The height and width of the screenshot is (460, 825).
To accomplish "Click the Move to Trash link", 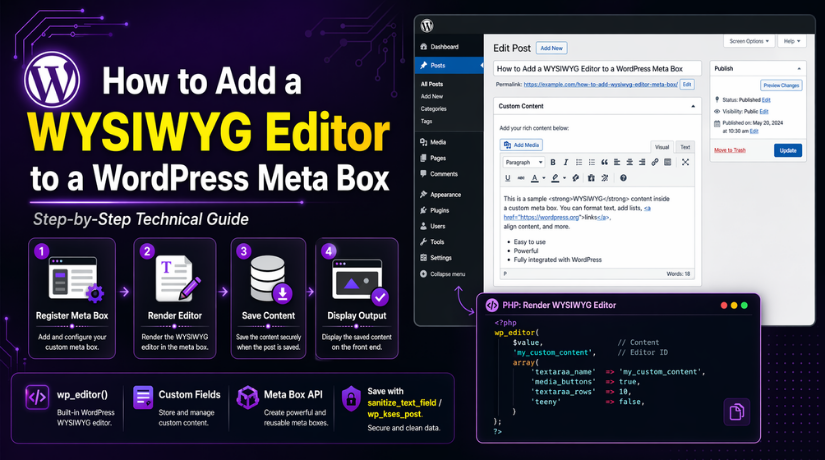I will (x=730, y=150).
